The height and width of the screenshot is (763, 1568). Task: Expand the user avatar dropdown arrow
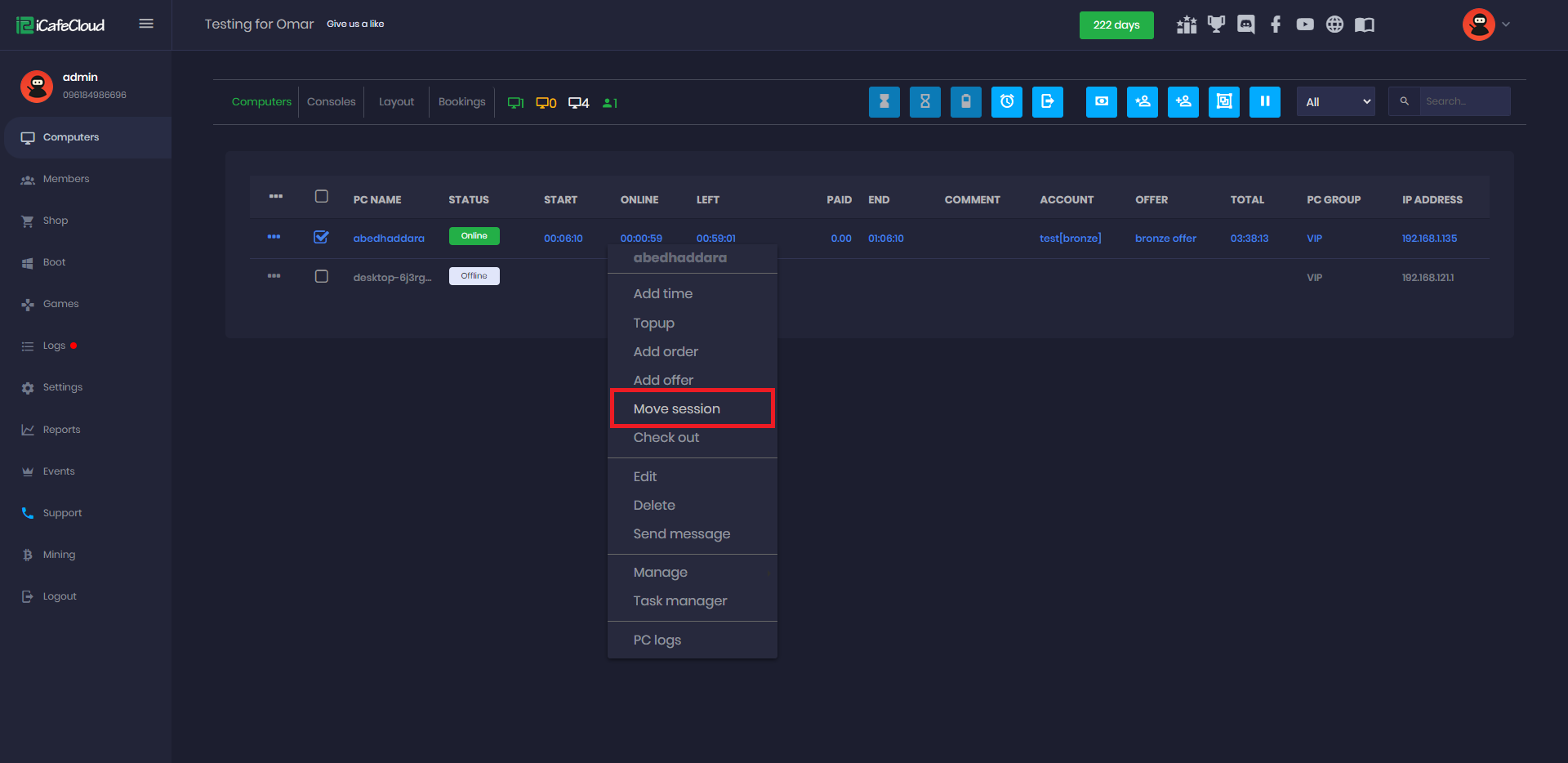point(1506,25)
